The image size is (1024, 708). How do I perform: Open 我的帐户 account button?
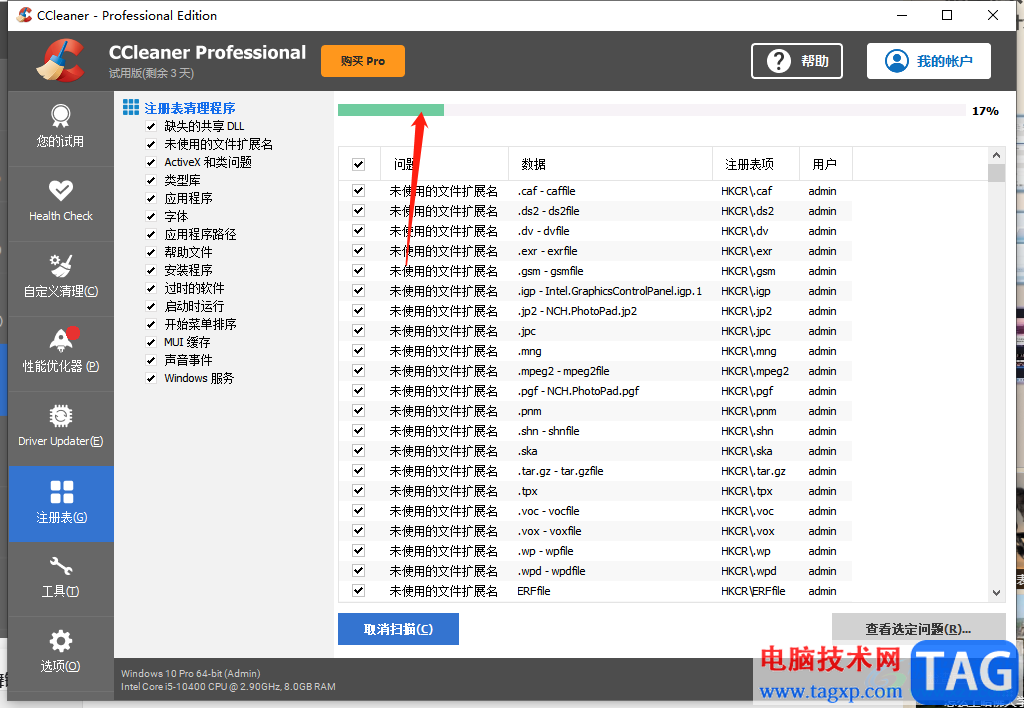(x=929, y=61)
